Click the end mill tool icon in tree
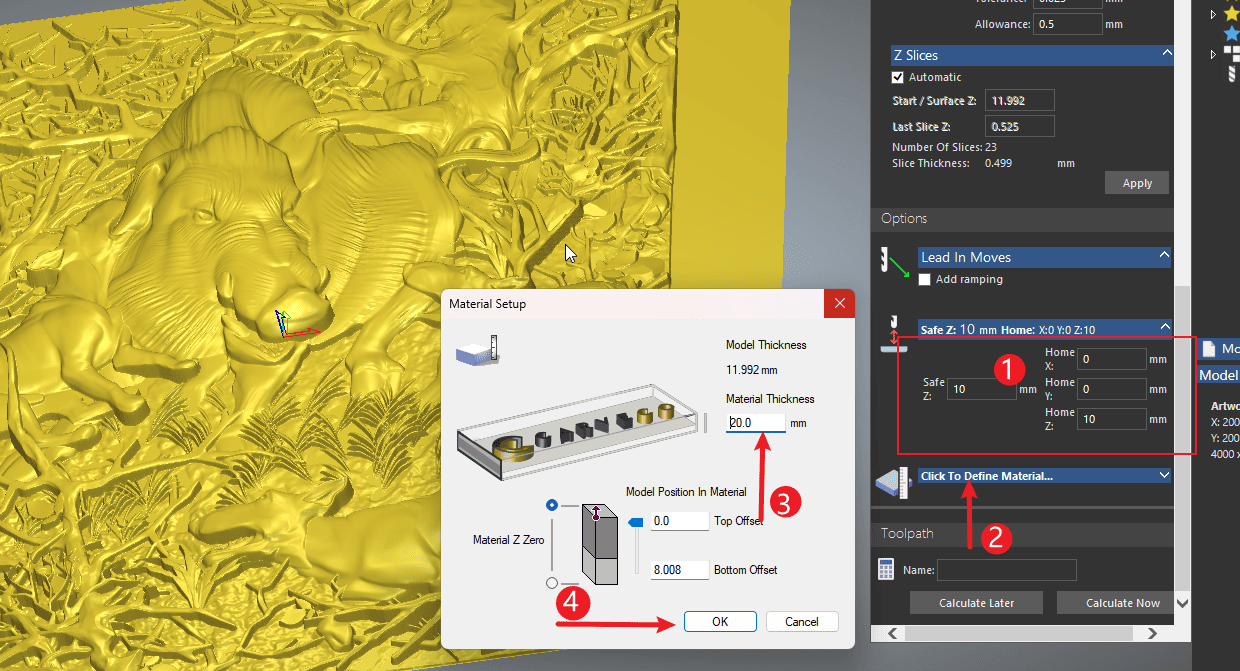This screenshot has width=1240, height=671. point(1229,73)
